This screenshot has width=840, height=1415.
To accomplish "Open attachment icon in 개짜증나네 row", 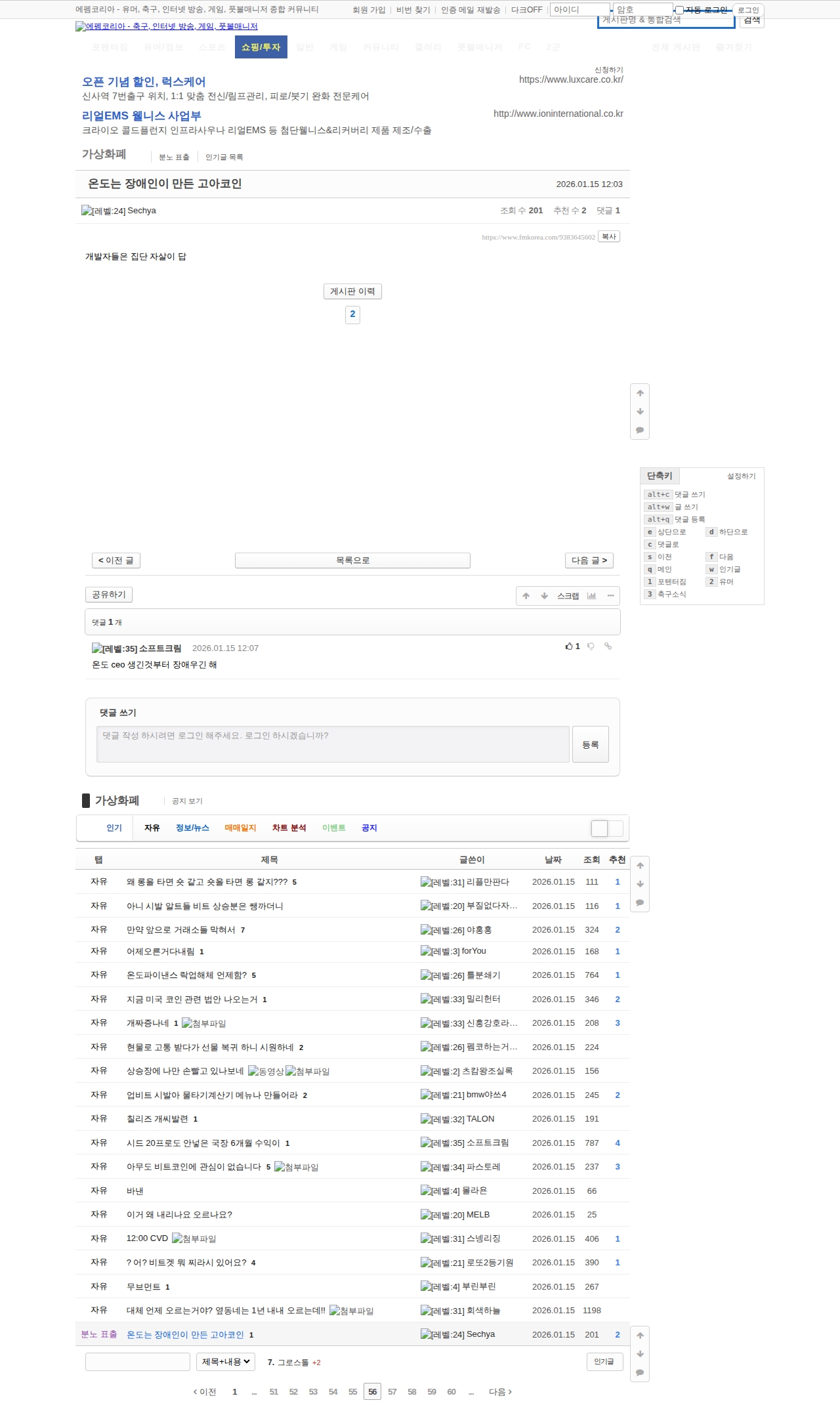I will [204, 1023].
